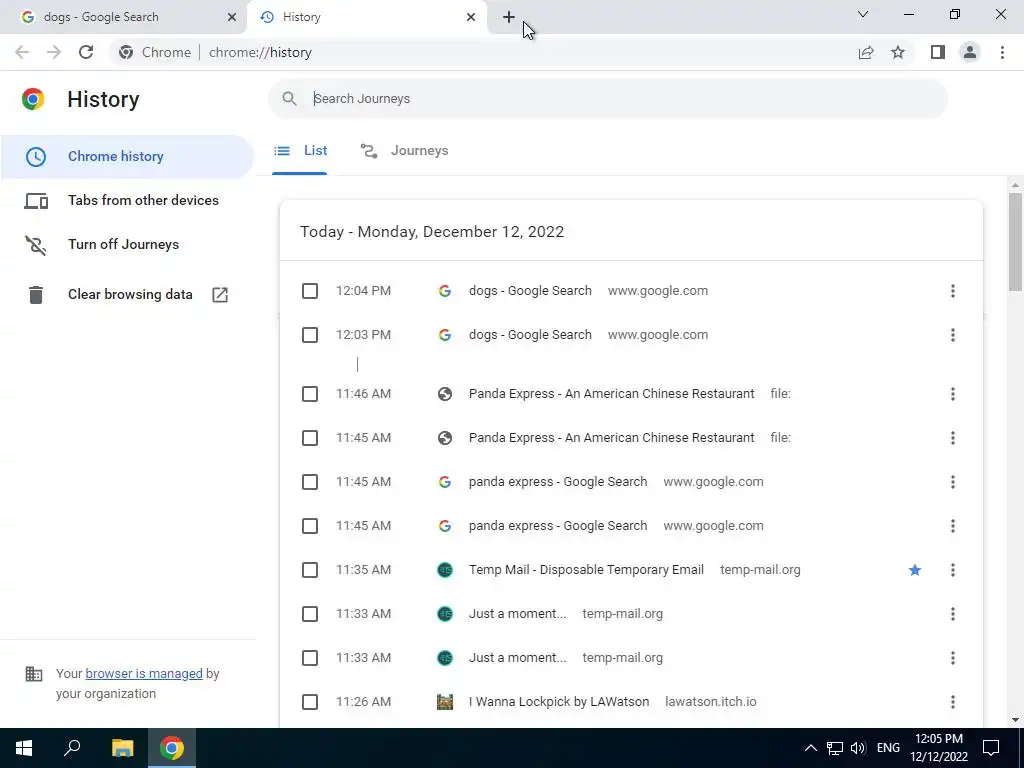This screenshot has width=1024, height=768.
Task: Open Chrome's three-dot main menu
Action: (1002, 52)
